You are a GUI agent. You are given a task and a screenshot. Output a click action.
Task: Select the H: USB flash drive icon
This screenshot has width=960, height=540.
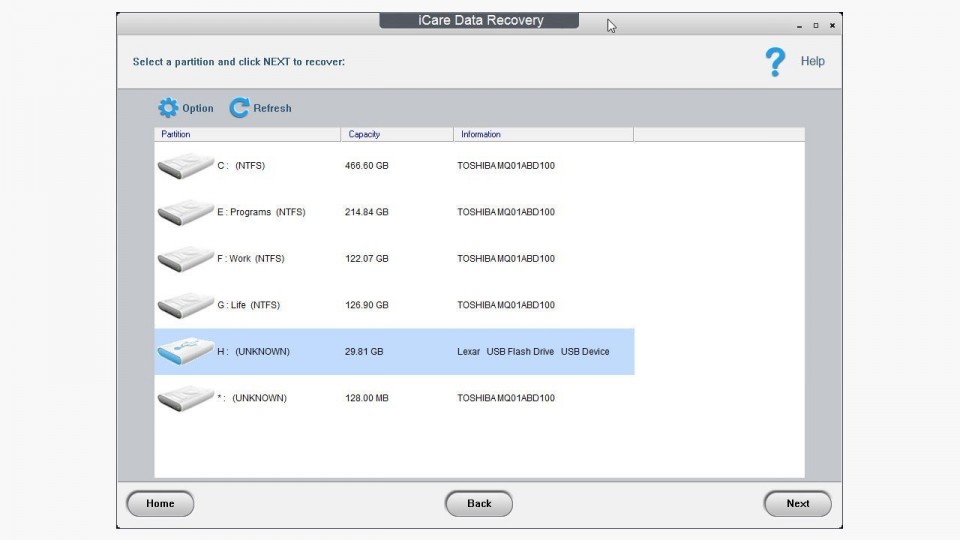185,351
